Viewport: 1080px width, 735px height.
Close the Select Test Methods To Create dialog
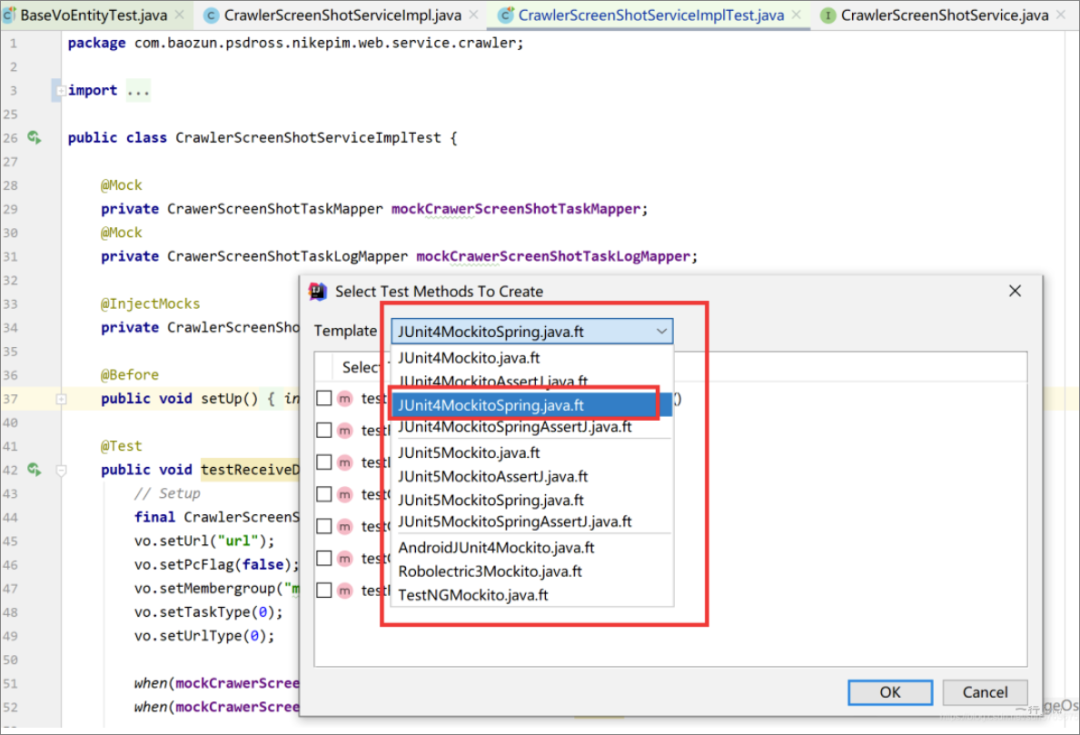pyautogui.click(x=1015, y=291)
